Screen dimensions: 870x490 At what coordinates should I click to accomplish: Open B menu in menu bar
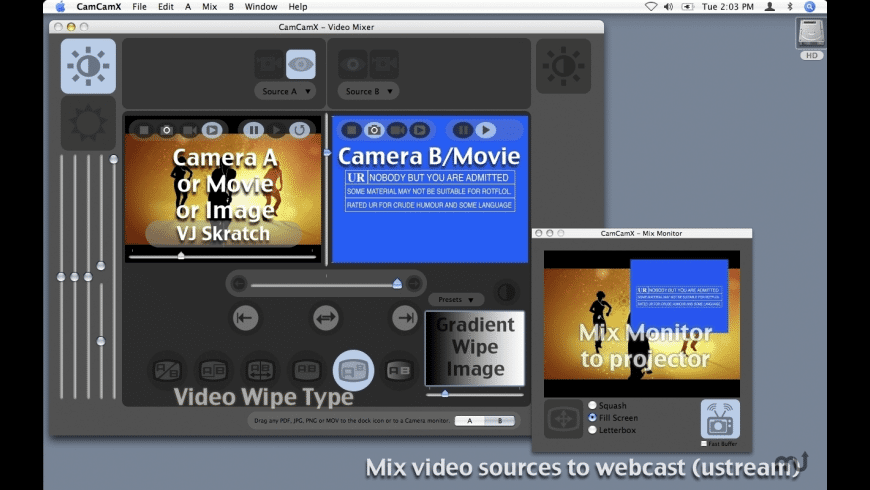coord(231,7)
